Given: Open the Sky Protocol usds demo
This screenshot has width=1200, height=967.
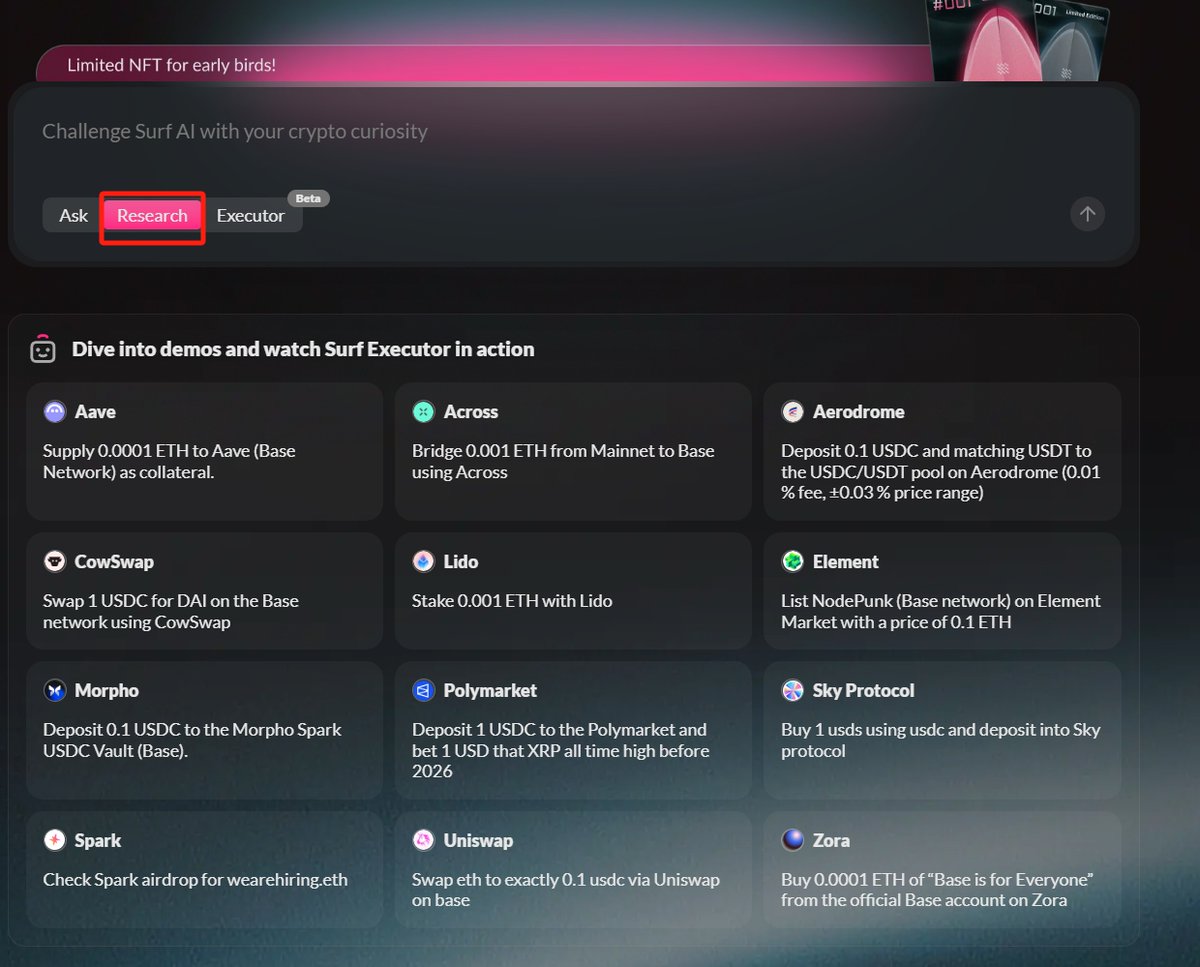Looking at the screenshot, I should coord(942,730).
